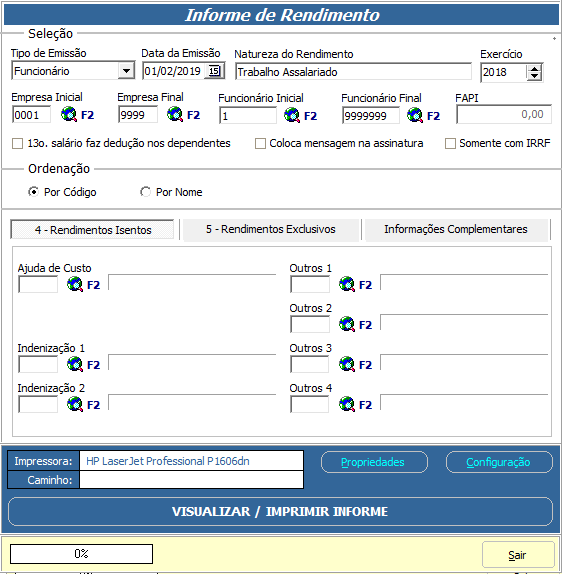Image resolution: width=562 pixels, height=574 pixels.
Task: Click F2 label beside Outros 4
Action: point(365,405)
